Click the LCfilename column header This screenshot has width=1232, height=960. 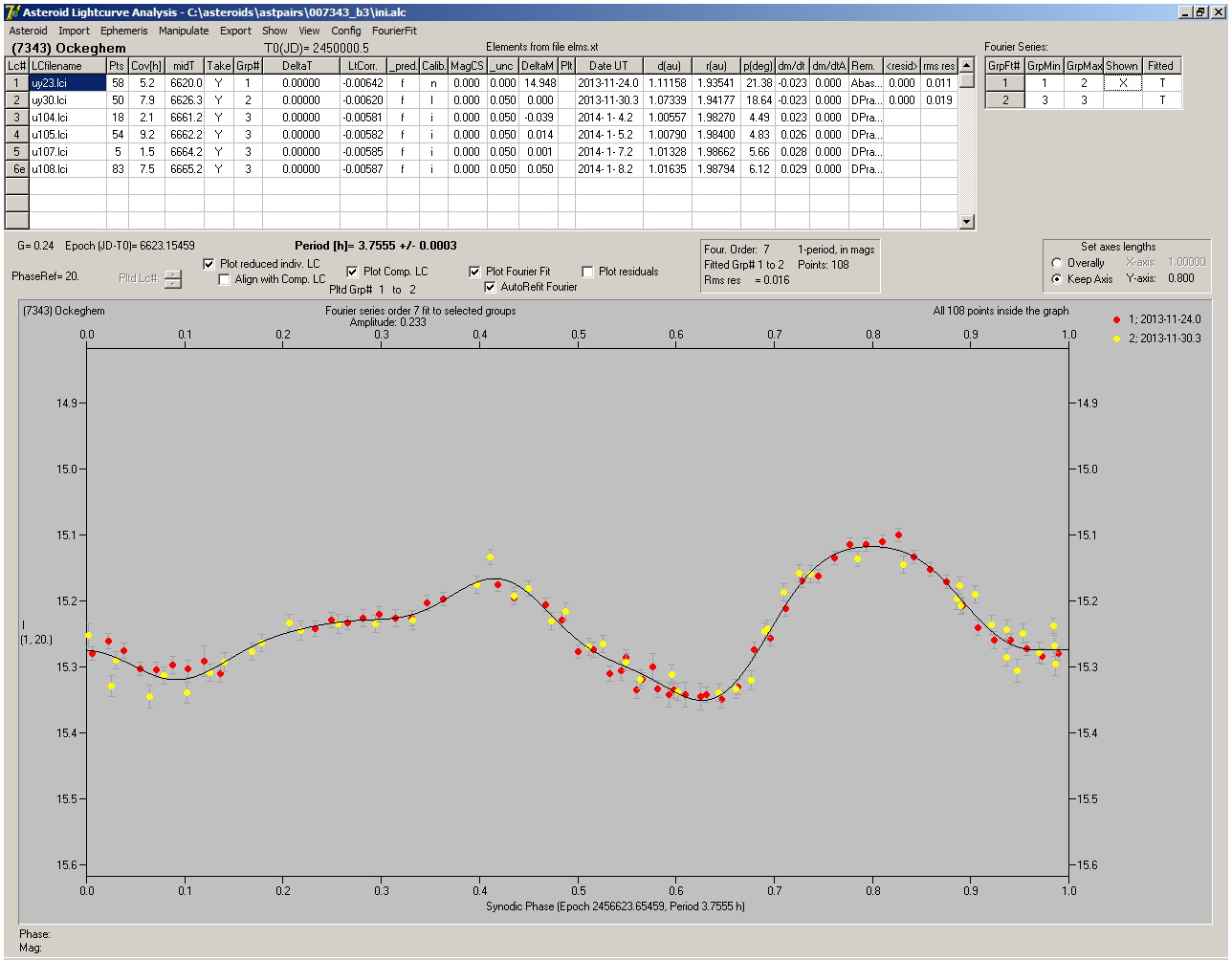click(67, 66)
